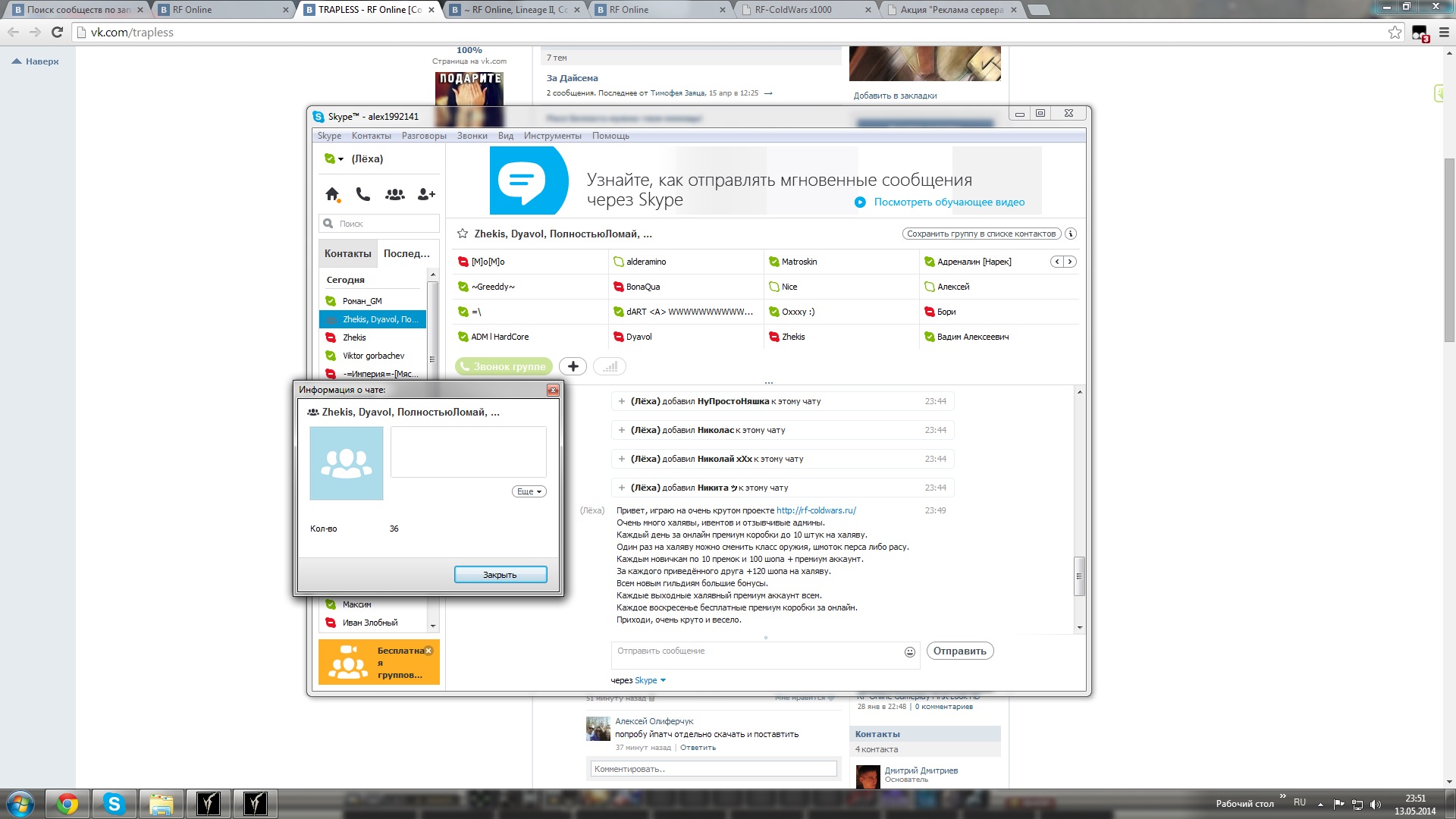
Task: Open the rf-coldwars.ru link in chat
Action: tap(816, 510)
